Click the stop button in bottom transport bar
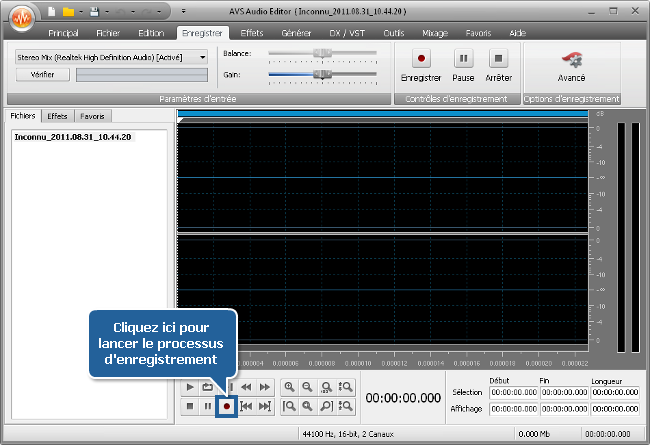The image size is (650, 445). coord(190,406)
